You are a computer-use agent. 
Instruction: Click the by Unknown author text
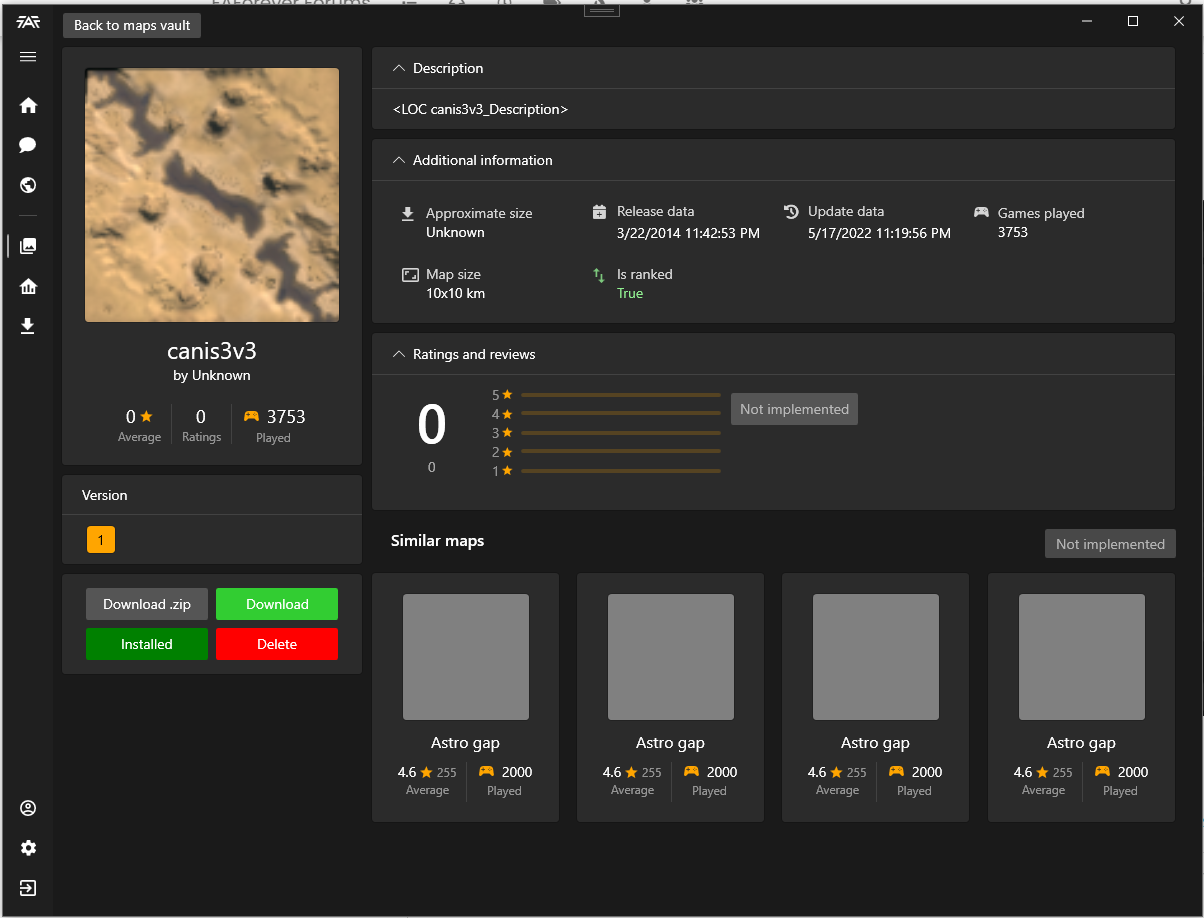pyautogui.click(x=212, y=376)
